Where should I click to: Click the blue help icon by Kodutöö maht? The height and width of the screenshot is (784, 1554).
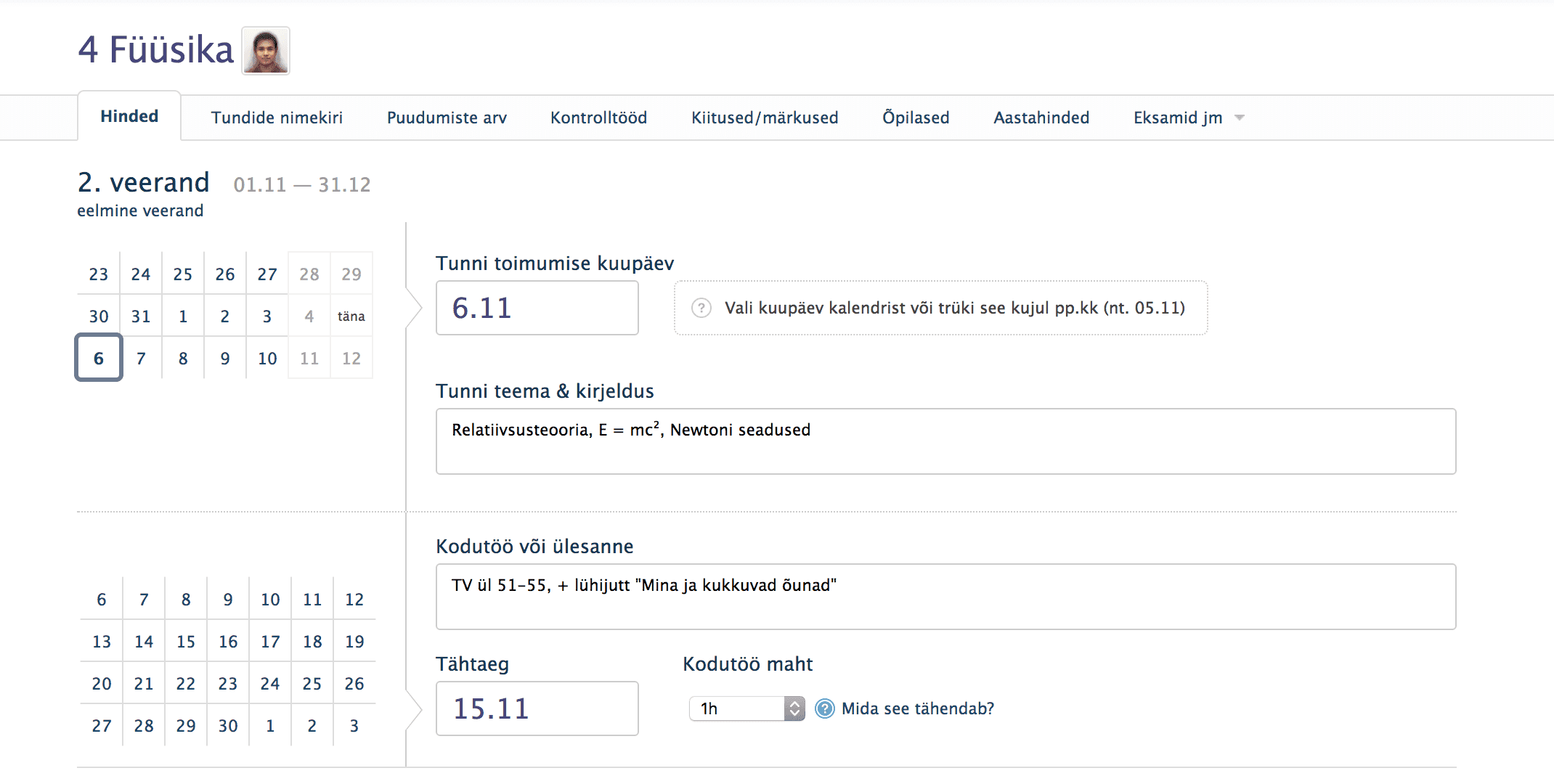[x=824, y=709]
